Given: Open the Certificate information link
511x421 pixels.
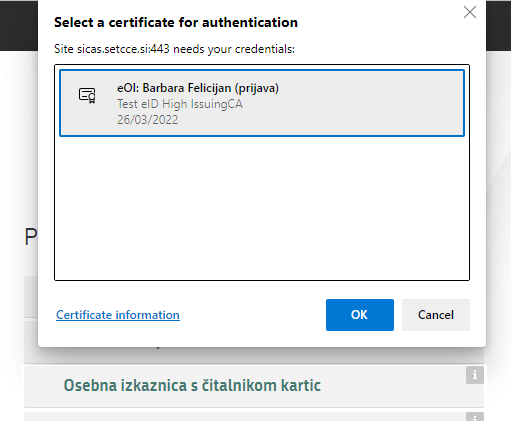Looking at the screenshot, I should point(118,315).
